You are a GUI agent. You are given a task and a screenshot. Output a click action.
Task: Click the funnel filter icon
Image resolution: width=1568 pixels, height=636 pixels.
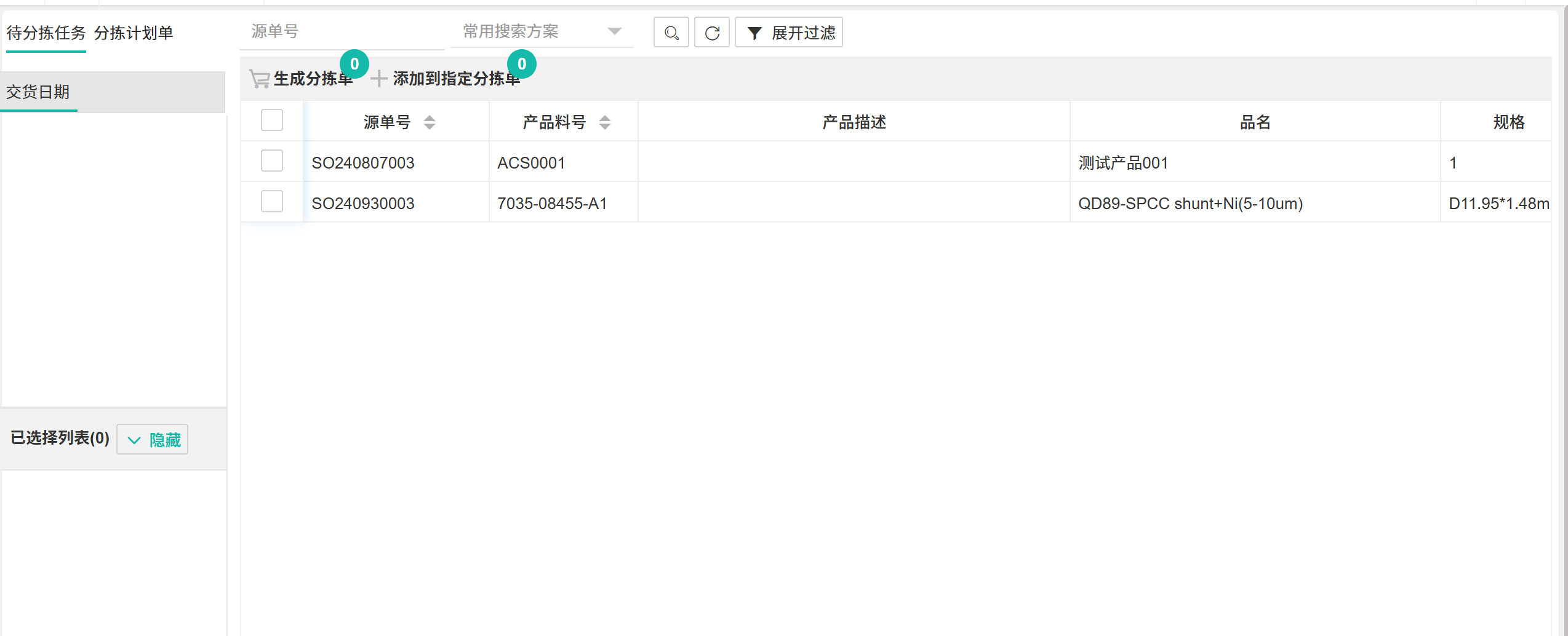[x=754, y=33]
